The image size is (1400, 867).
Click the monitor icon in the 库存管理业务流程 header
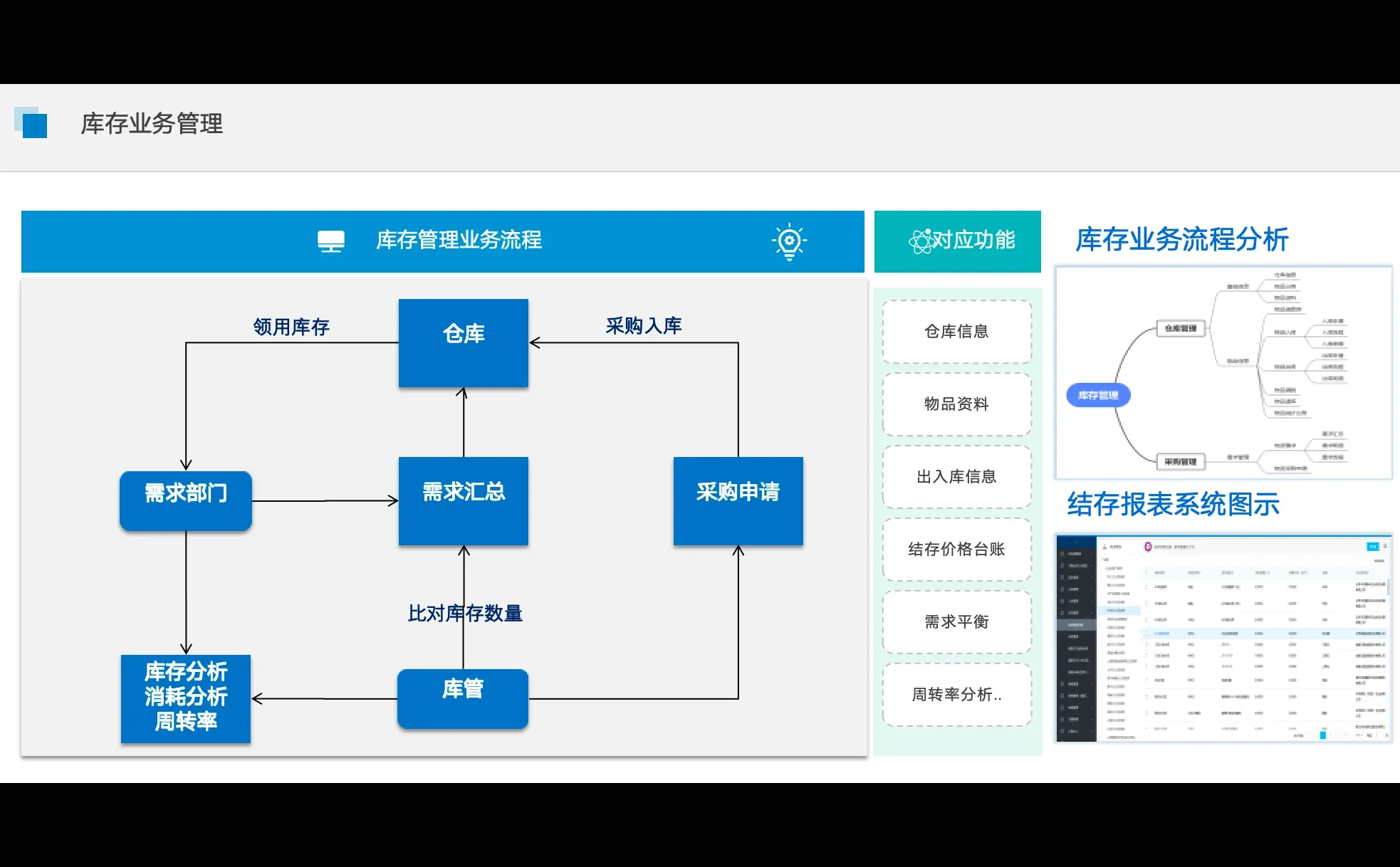coord(331,241)
